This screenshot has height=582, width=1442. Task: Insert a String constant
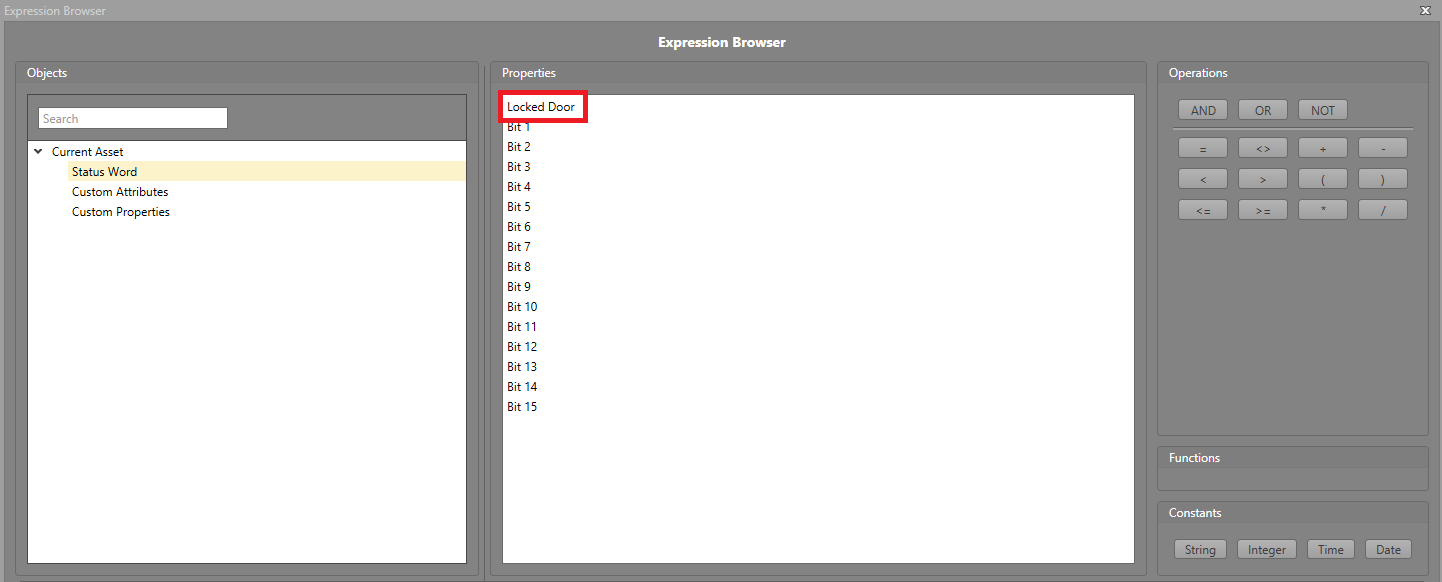tap(1200, 549)
